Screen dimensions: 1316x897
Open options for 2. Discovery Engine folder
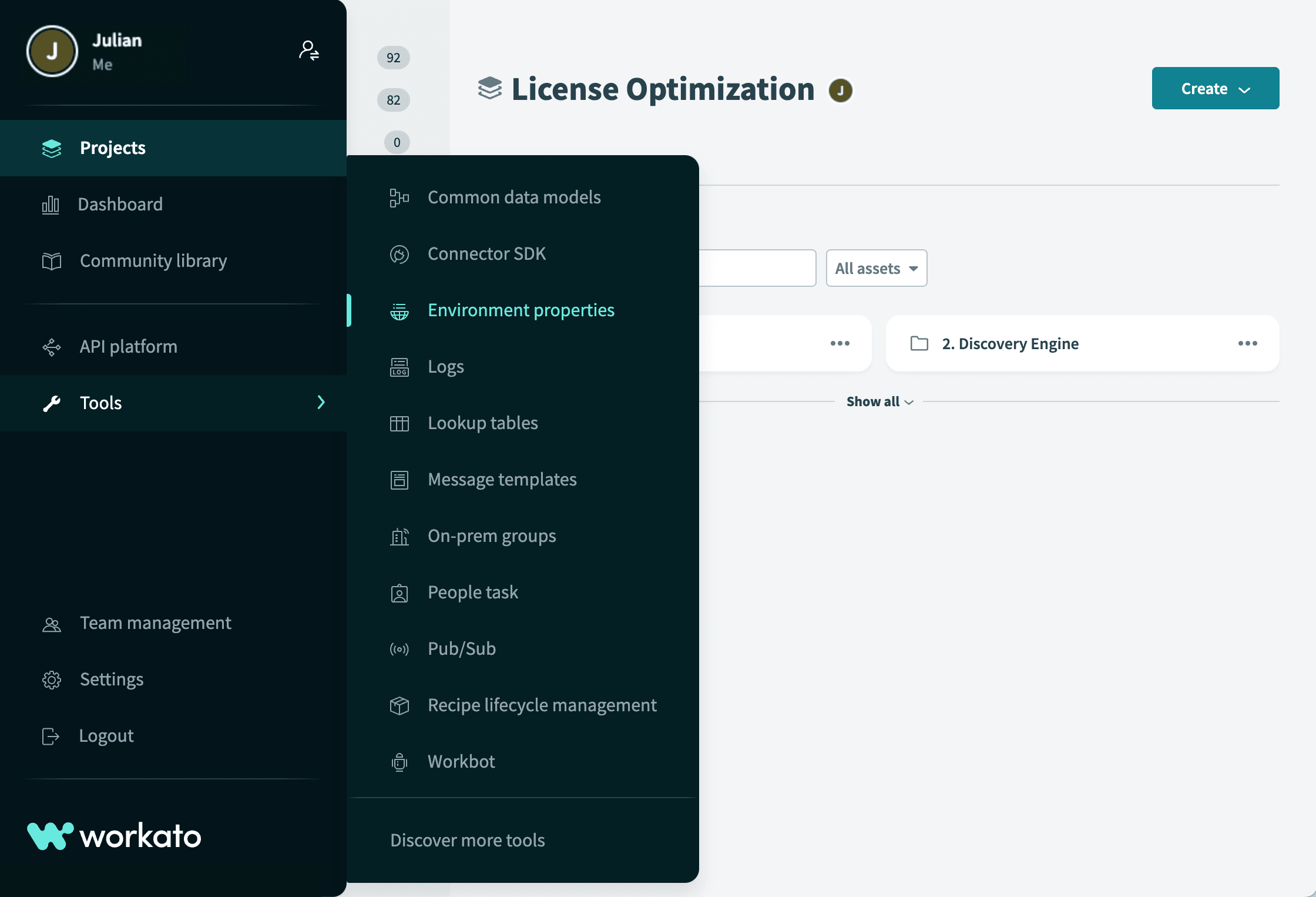click(x=1247, y=343)
